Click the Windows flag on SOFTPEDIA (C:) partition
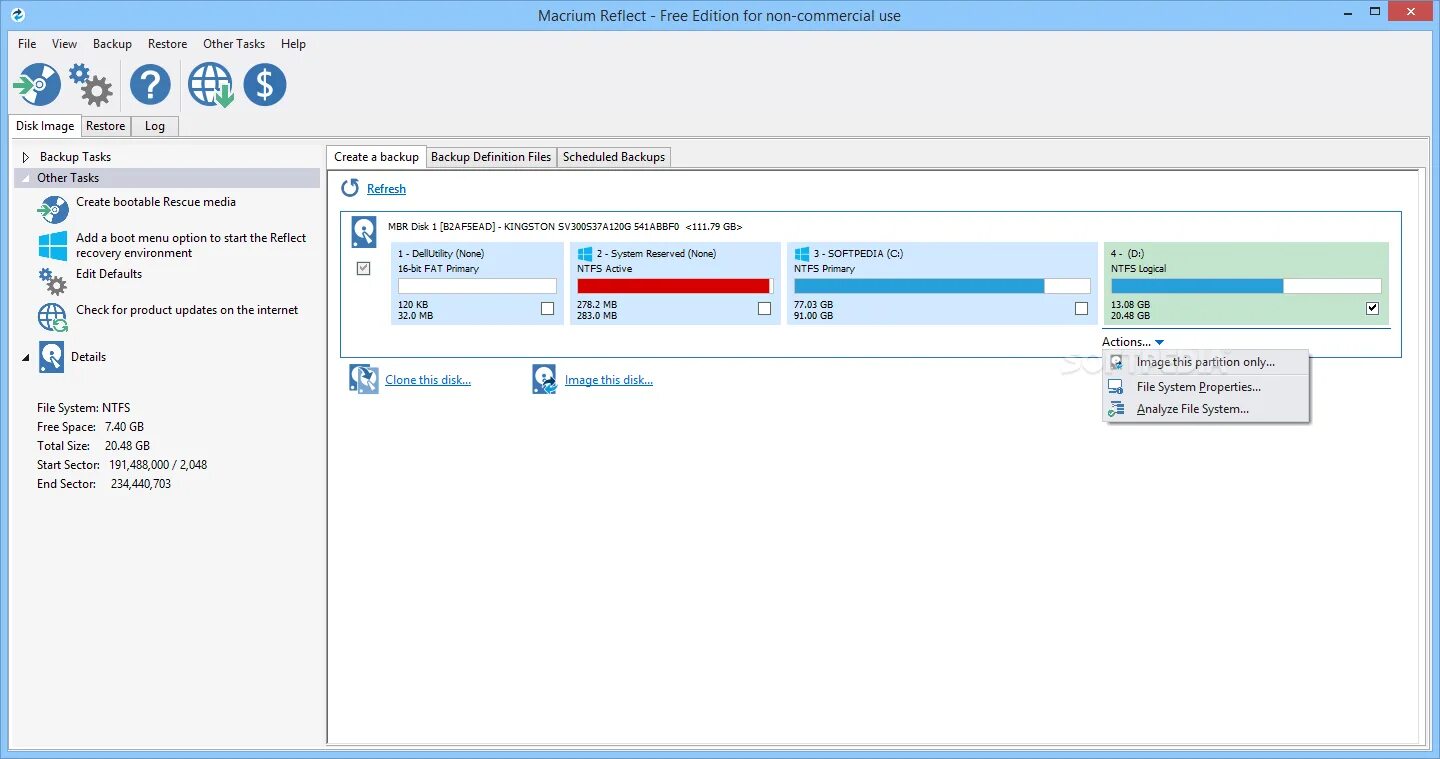 [x=802, y=254]
